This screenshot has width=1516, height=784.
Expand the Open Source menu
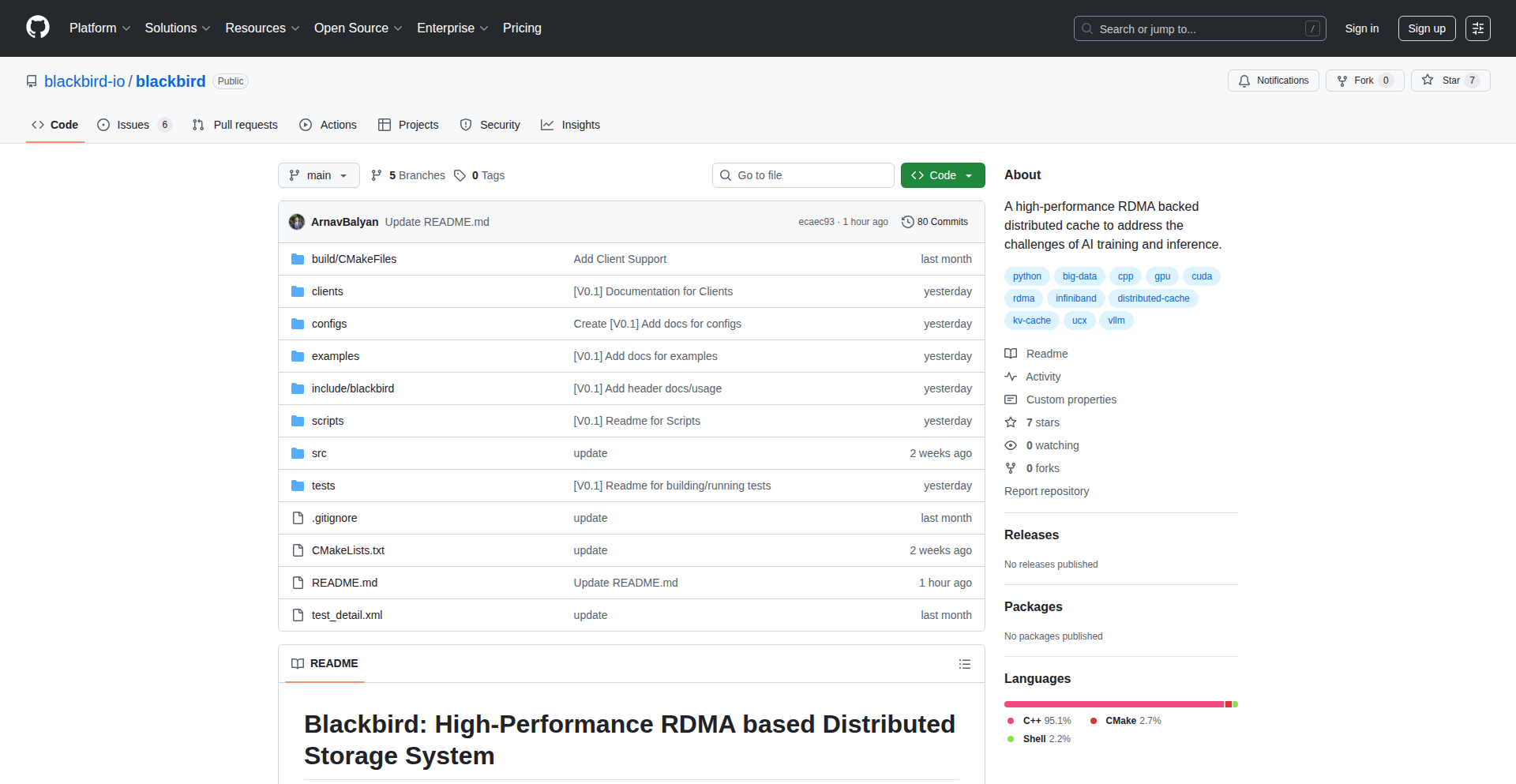[x=358, y=28]
